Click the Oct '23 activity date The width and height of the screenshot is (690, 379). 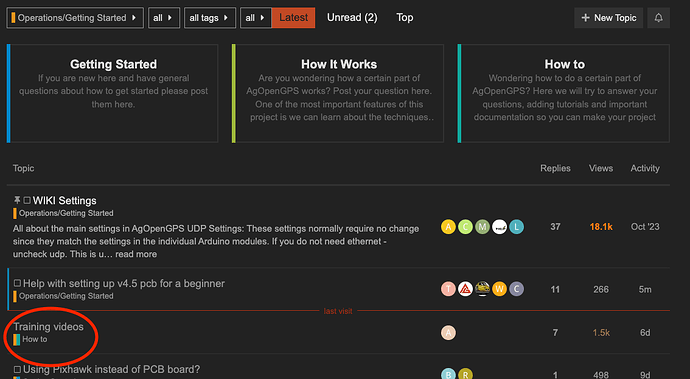click(645, 227)
